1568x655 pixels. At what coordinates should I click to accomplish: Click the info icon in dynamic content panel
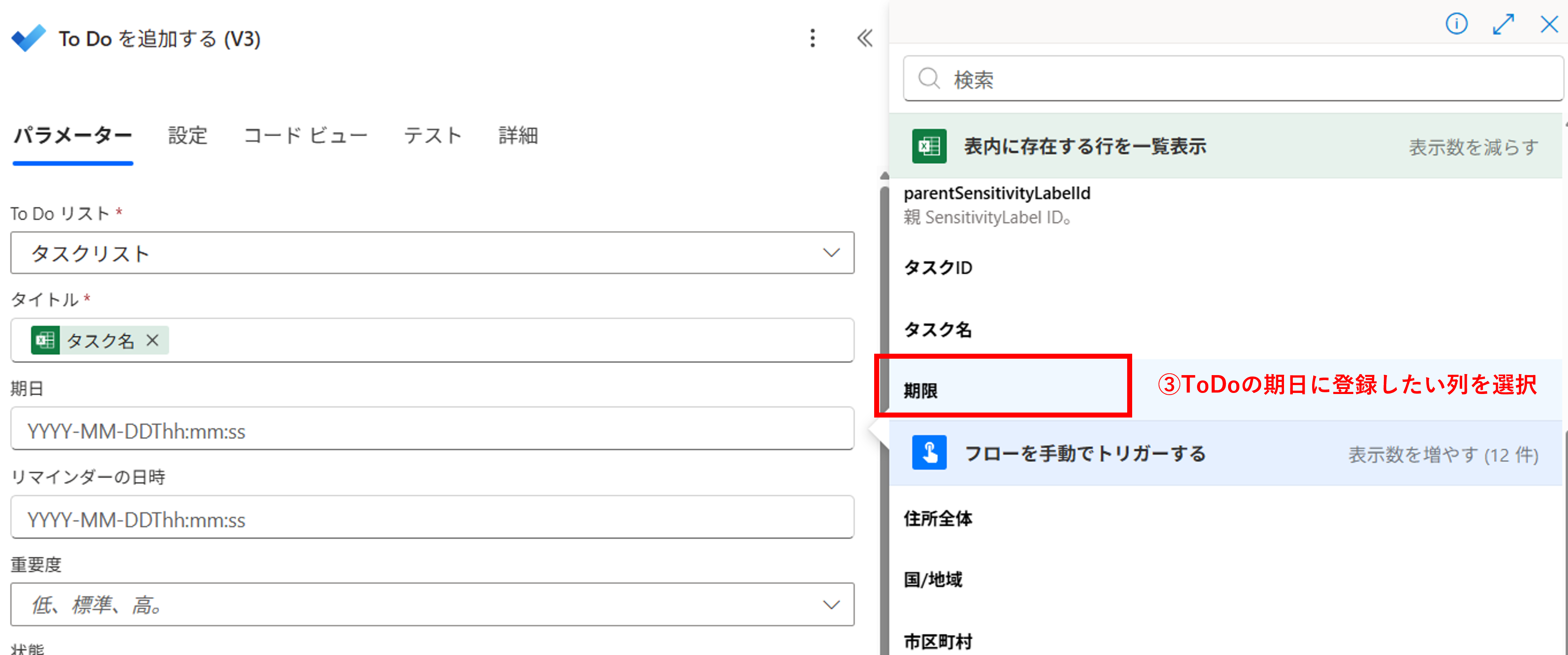coord(1456,24)
